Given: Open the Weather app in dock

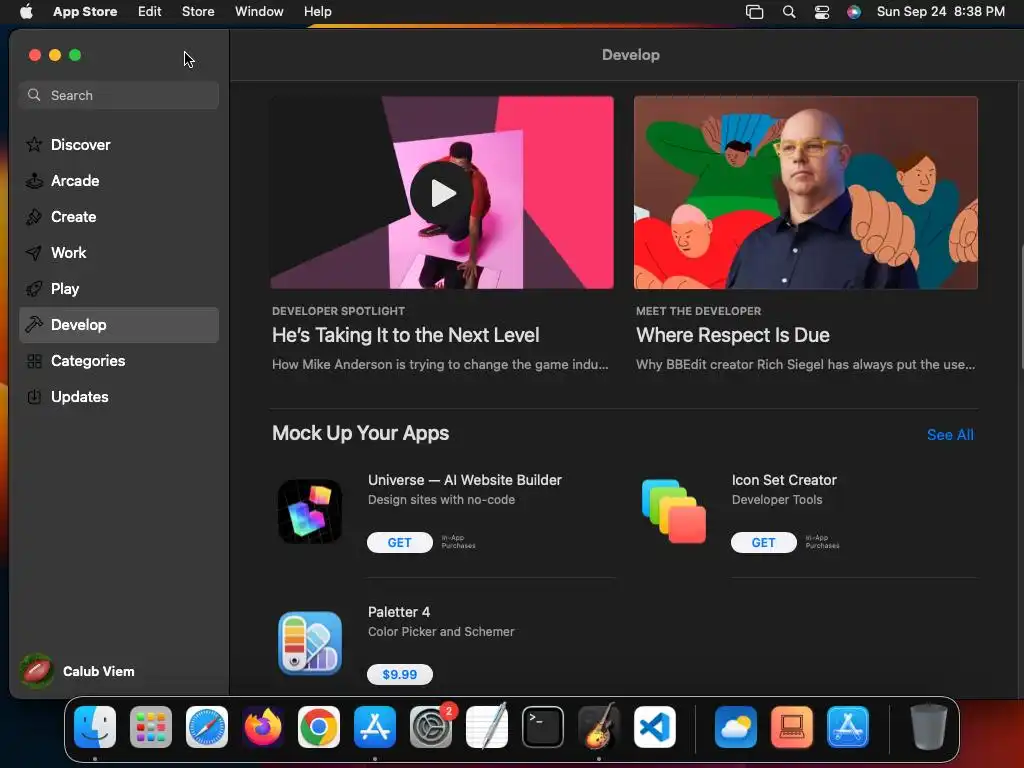Looking at the screenshot, I should coord(736,727).
